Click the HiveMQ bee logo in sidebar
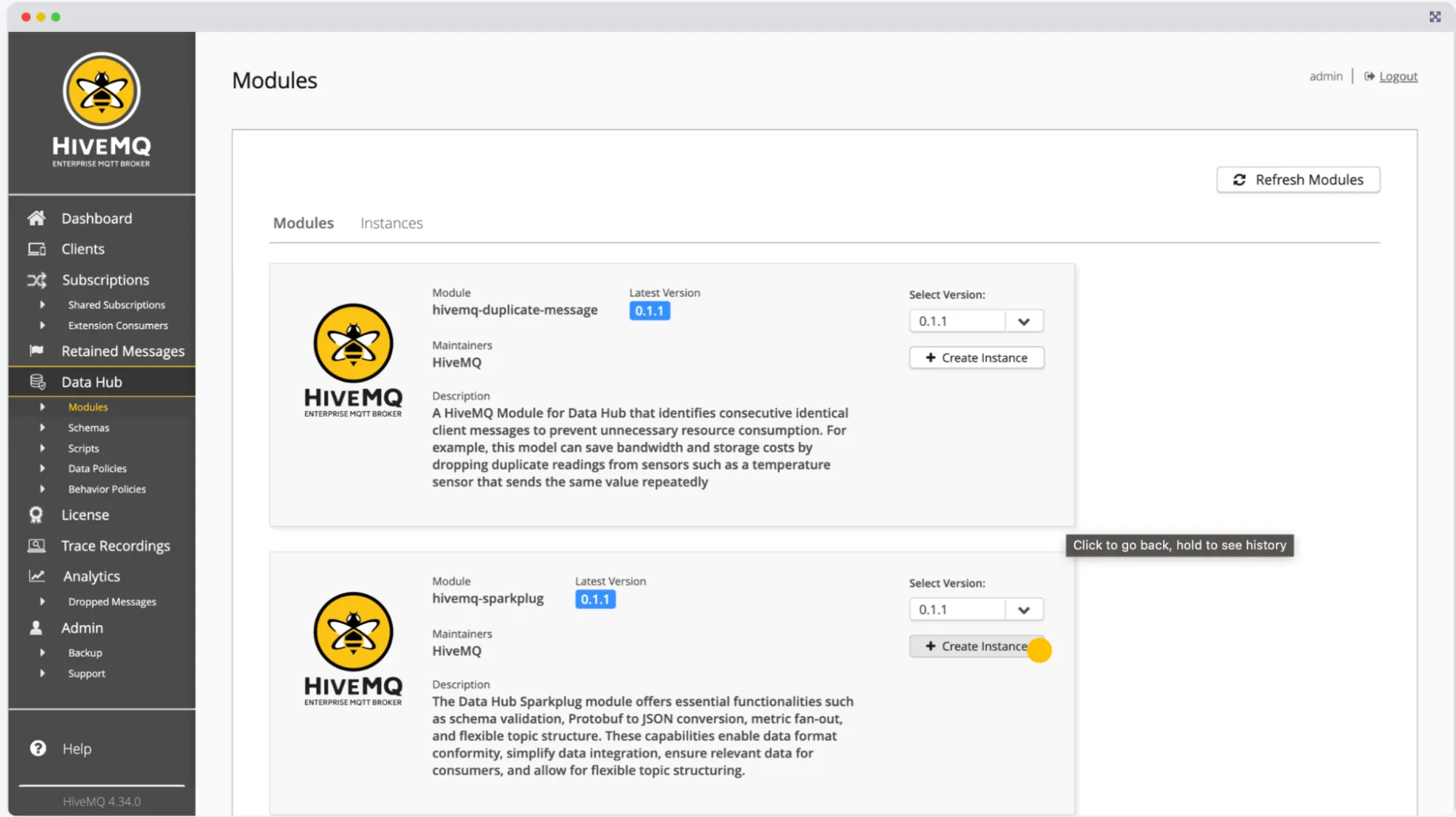Image resolution: width=1456 pixels, height=817 pixels. point(101,111)
